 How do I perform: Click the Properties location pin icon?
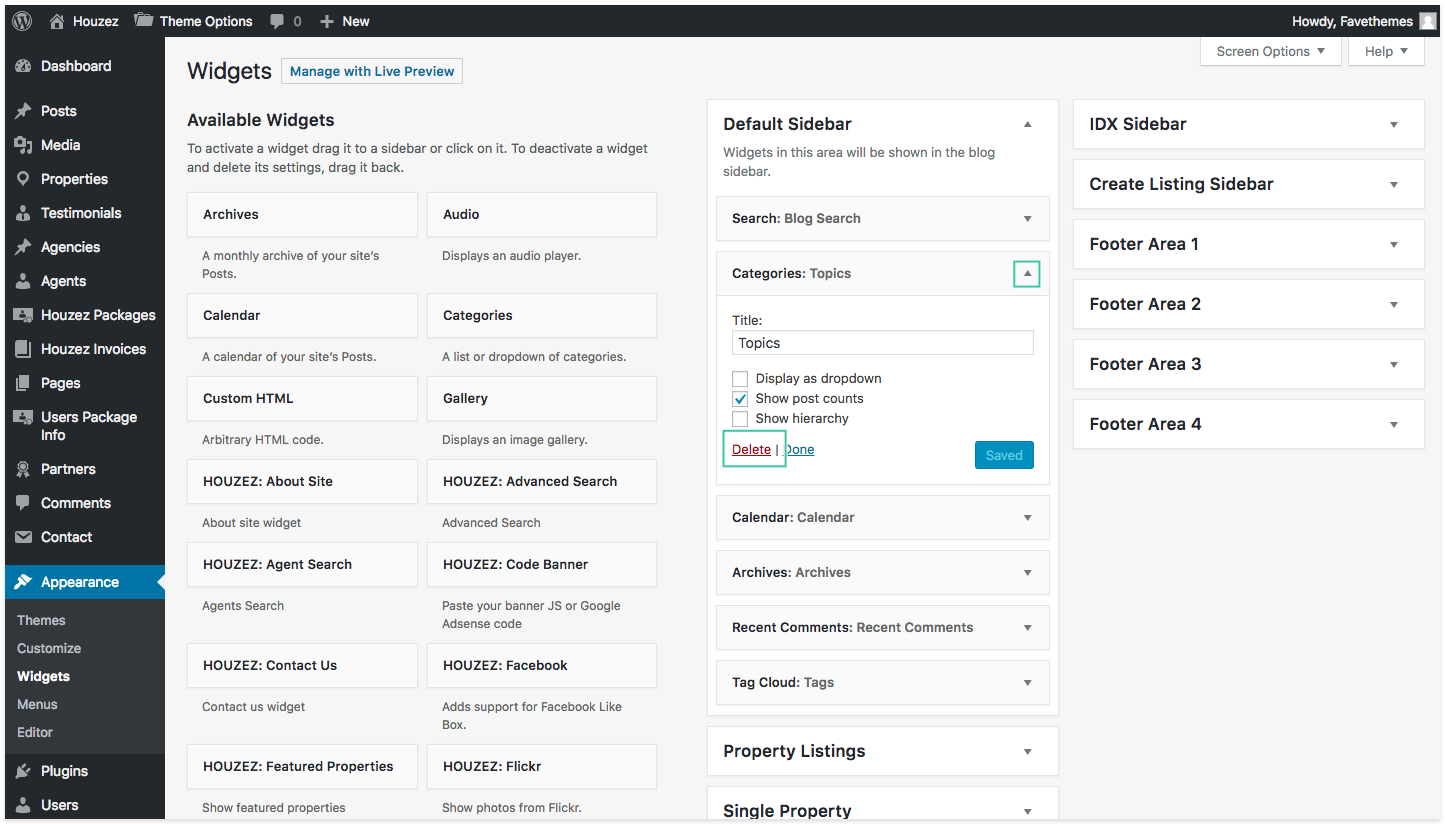pyautogui.click(x=23, y=179)
